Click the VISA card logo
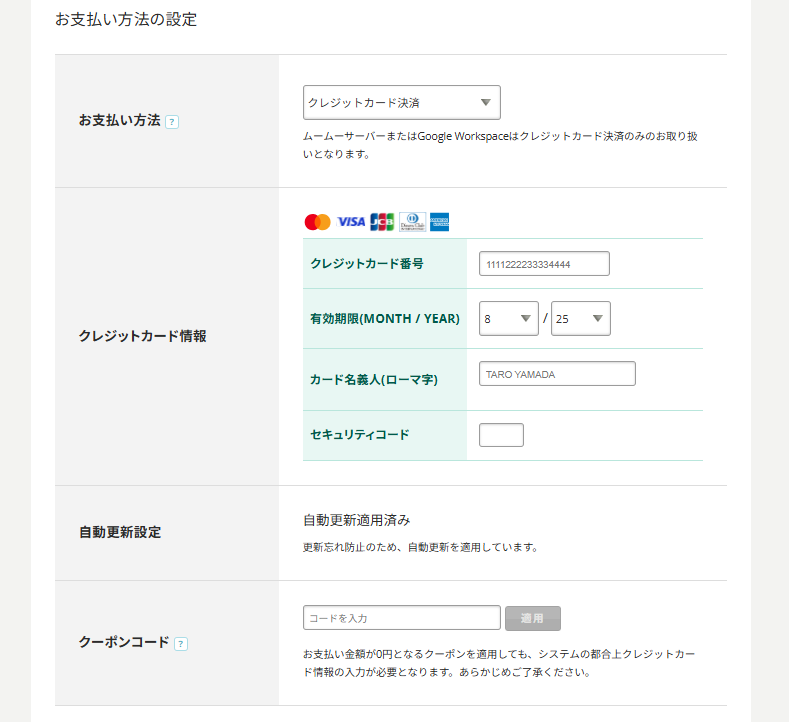 tap(351, 222)
